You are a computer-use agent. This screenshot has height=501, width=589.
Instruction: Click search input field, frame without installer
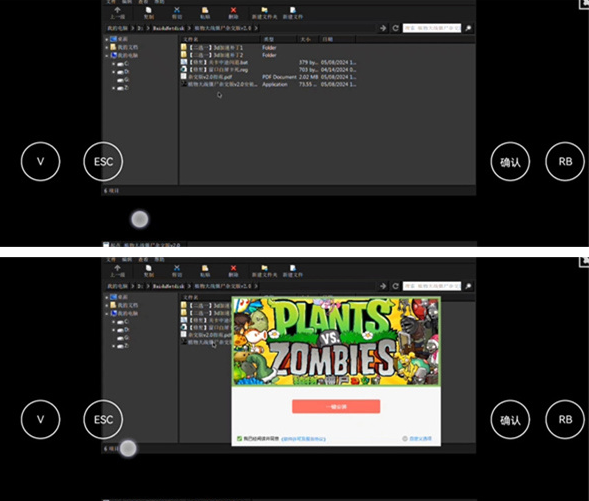(432, 28)
